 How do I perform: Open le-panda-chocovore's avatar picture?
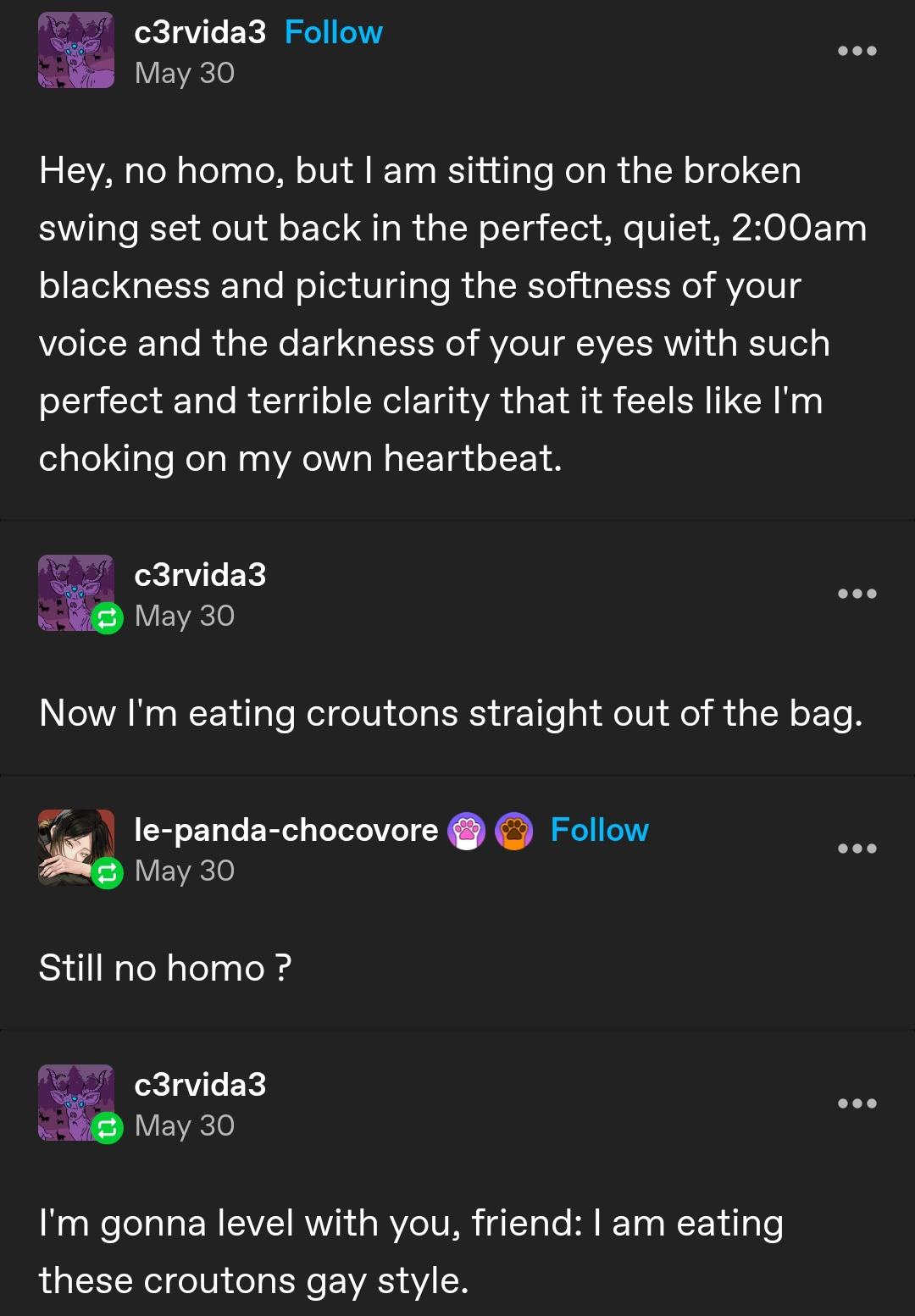click(x=71, y=843)
